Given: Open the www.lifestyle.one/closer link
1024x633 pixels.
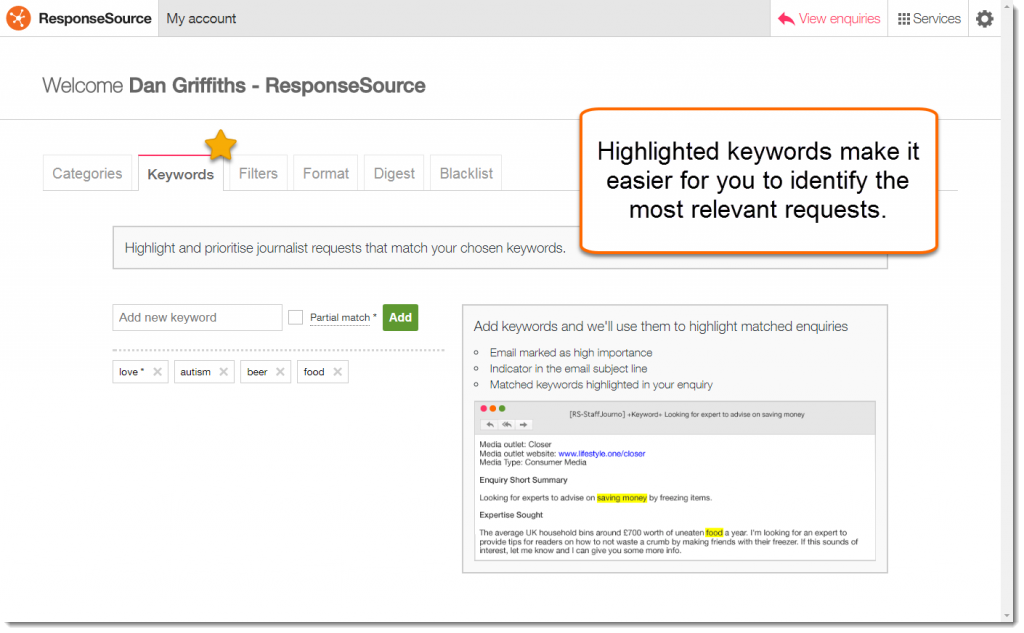Looking at the screenshot, I should [x=601, y=453].
